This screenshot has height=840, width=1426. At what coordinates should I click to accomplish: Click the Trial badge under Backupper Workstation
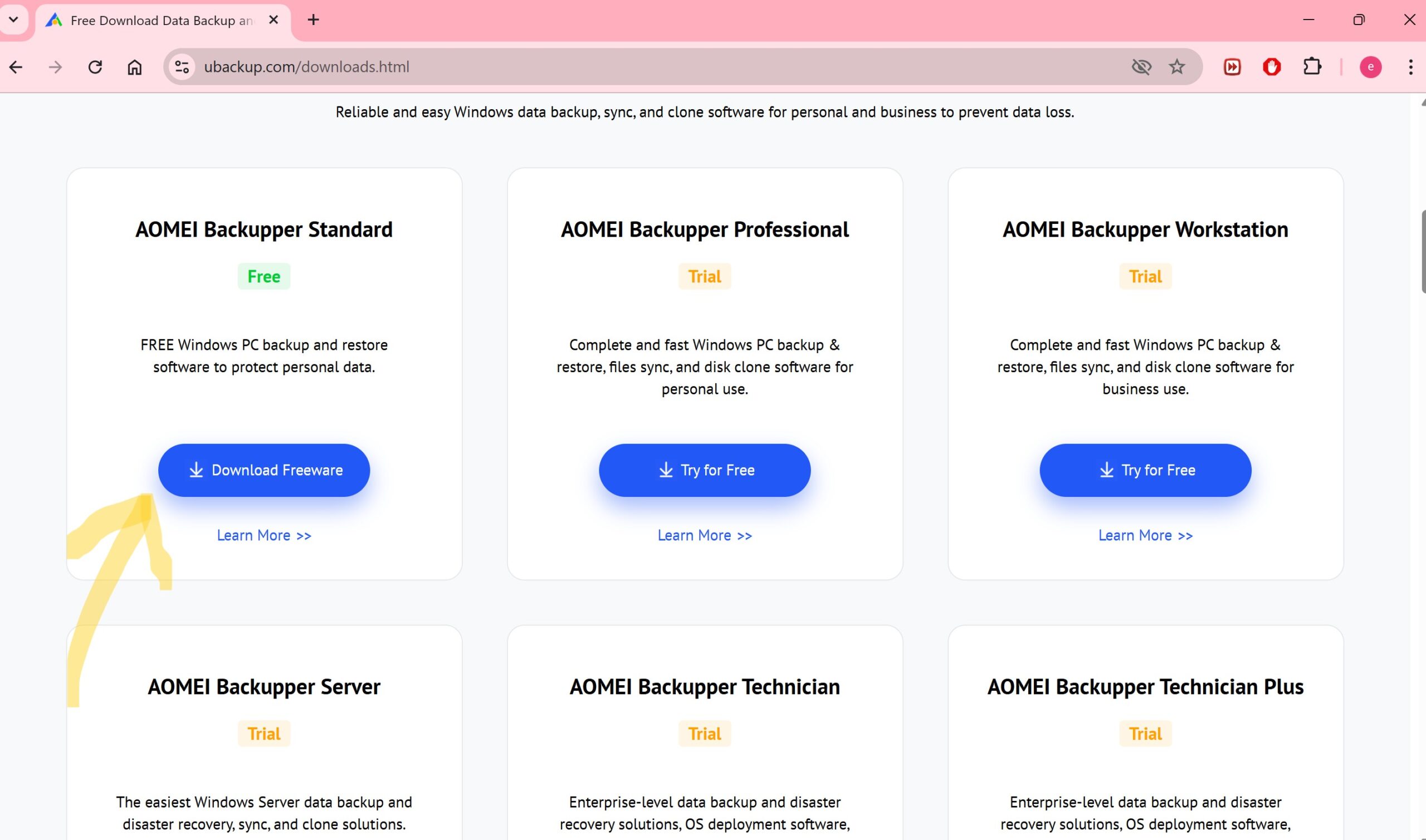pyautogui.click(x=1145, y=276)
